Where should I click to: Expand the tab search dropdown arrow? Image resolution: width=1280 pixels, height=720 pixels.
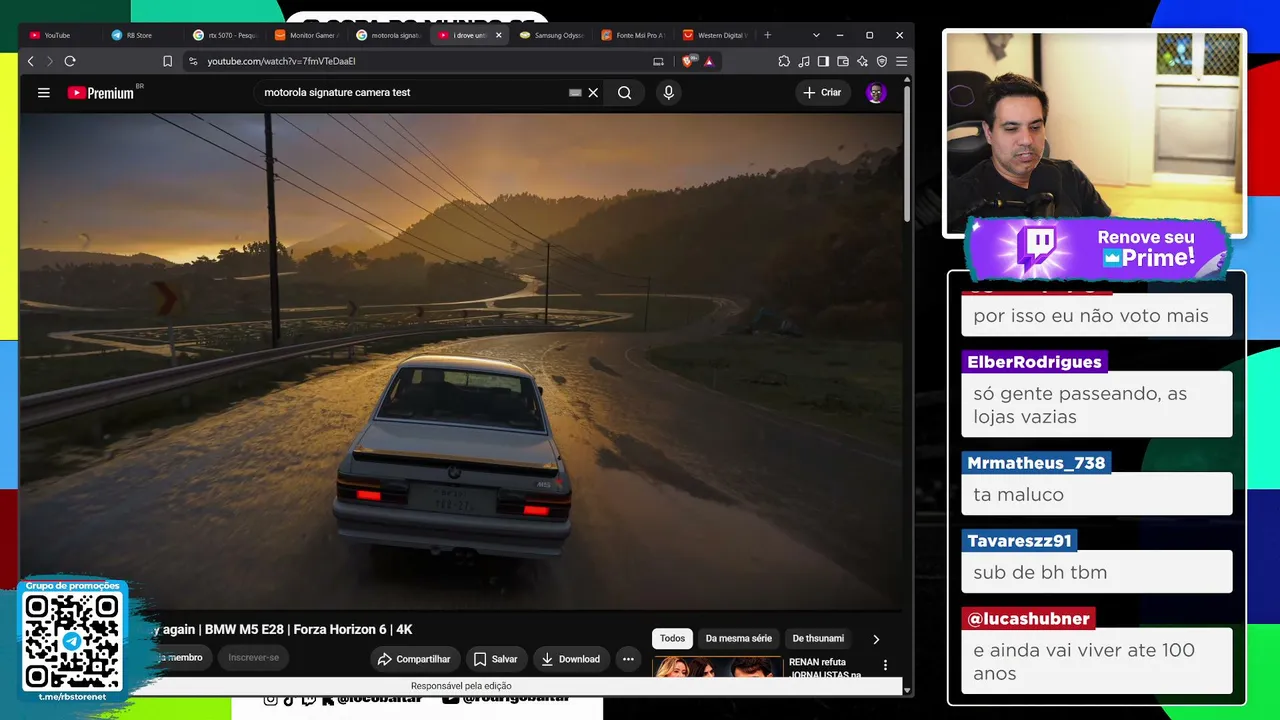pyautogui.click(x=816, y=35)
